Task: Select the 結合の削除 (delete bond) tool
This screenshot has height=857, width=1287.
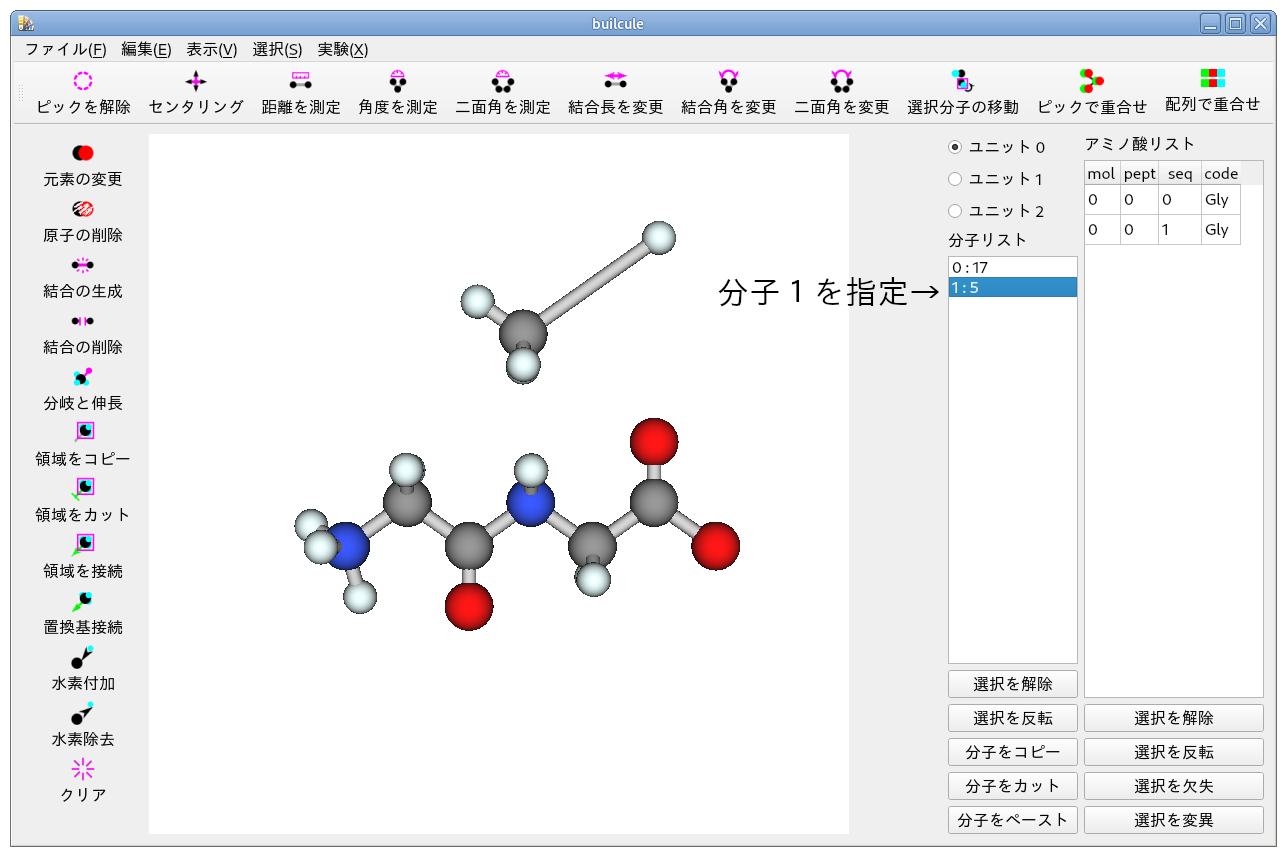Action: click(x=82, y=331)
